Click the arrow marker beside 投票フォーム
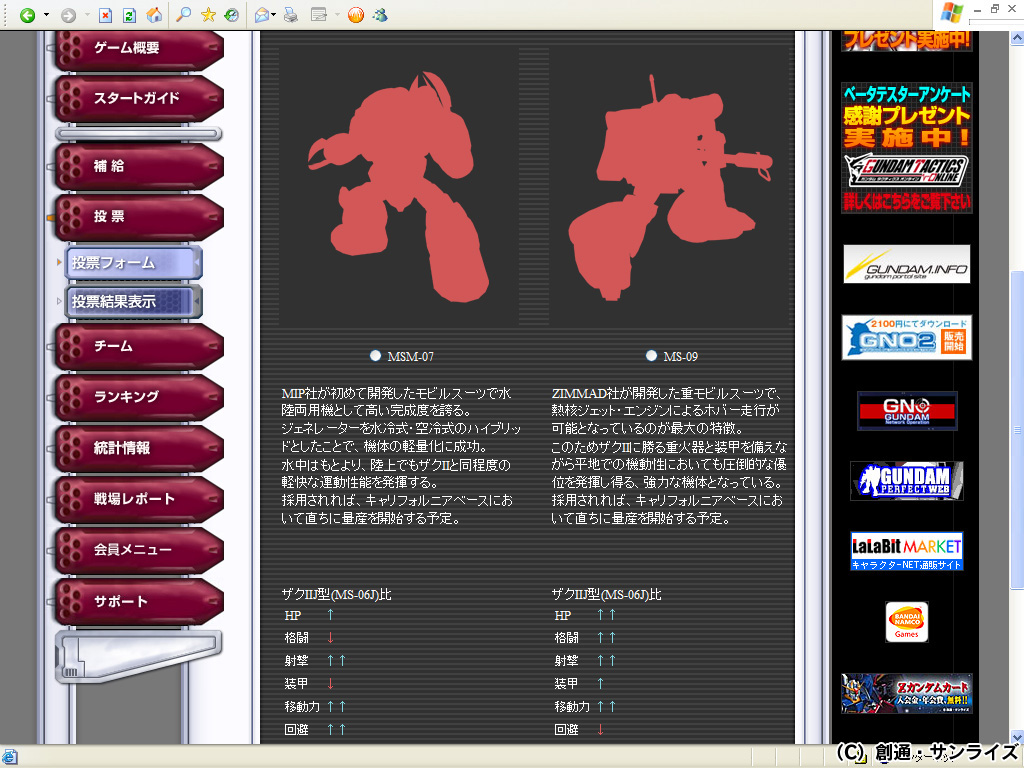This screenshot has height=768, width=1024. tap(59, 263)
